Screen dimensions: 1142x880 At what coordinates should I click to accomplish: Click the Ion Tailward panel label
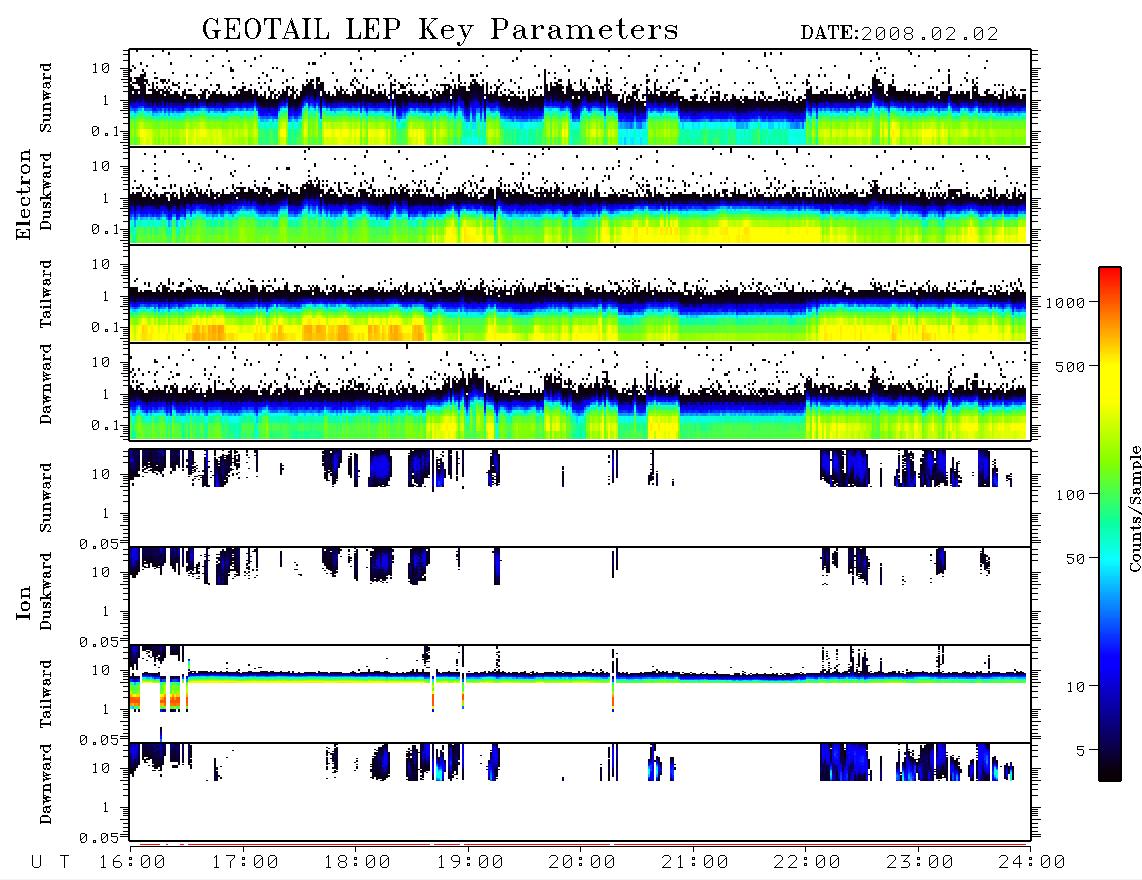pyautogui.click(x=46, y=694)
